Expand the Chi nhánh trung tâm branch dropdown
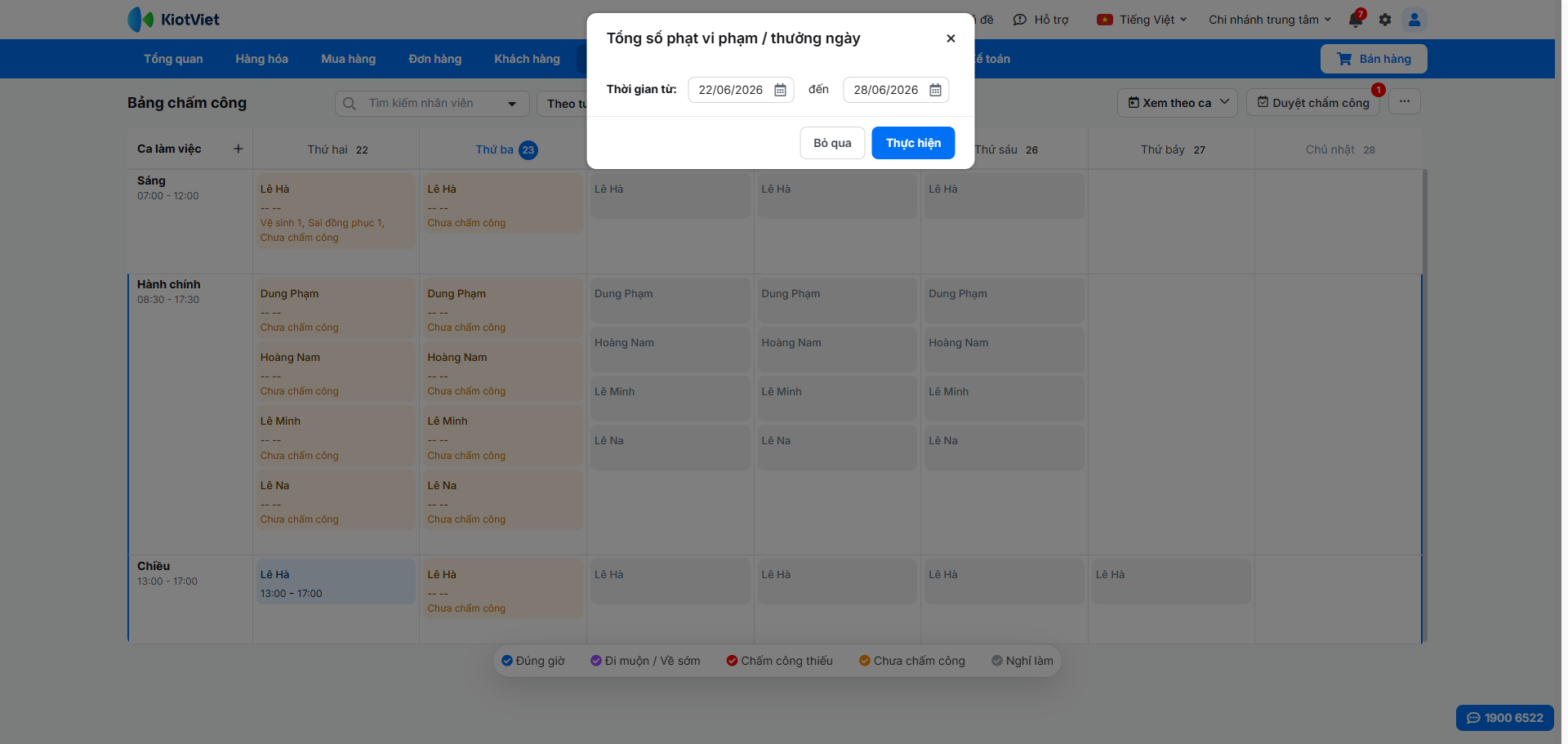 (x=1270, y=20)
